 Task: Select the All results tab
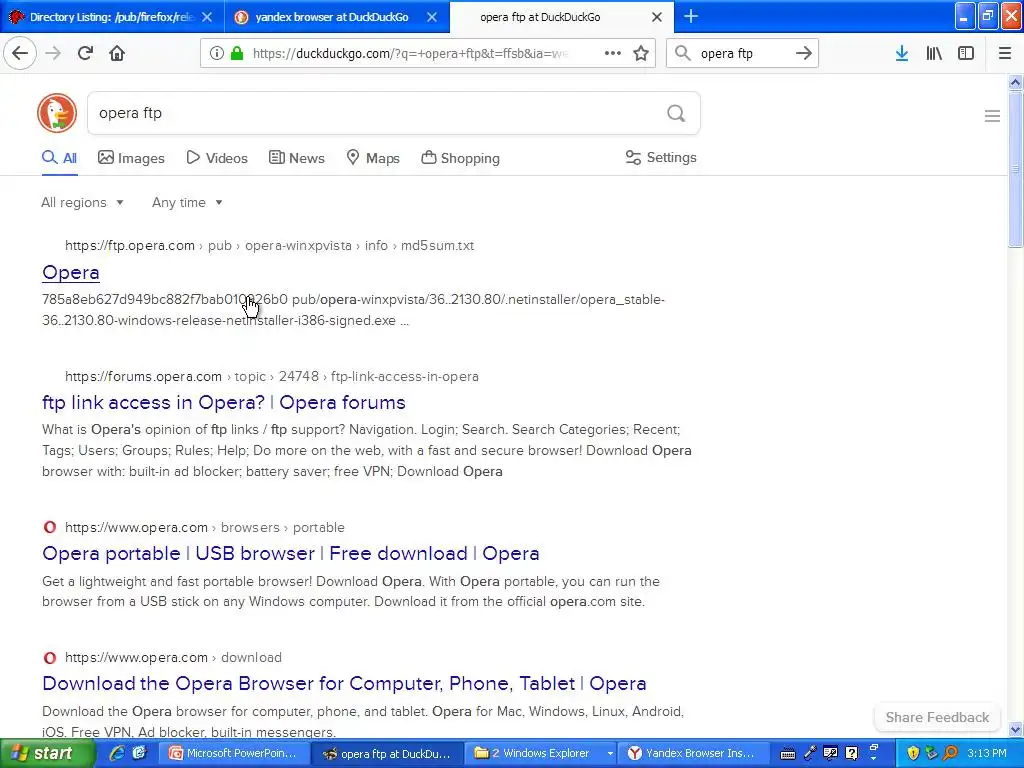tap(59, 158)
